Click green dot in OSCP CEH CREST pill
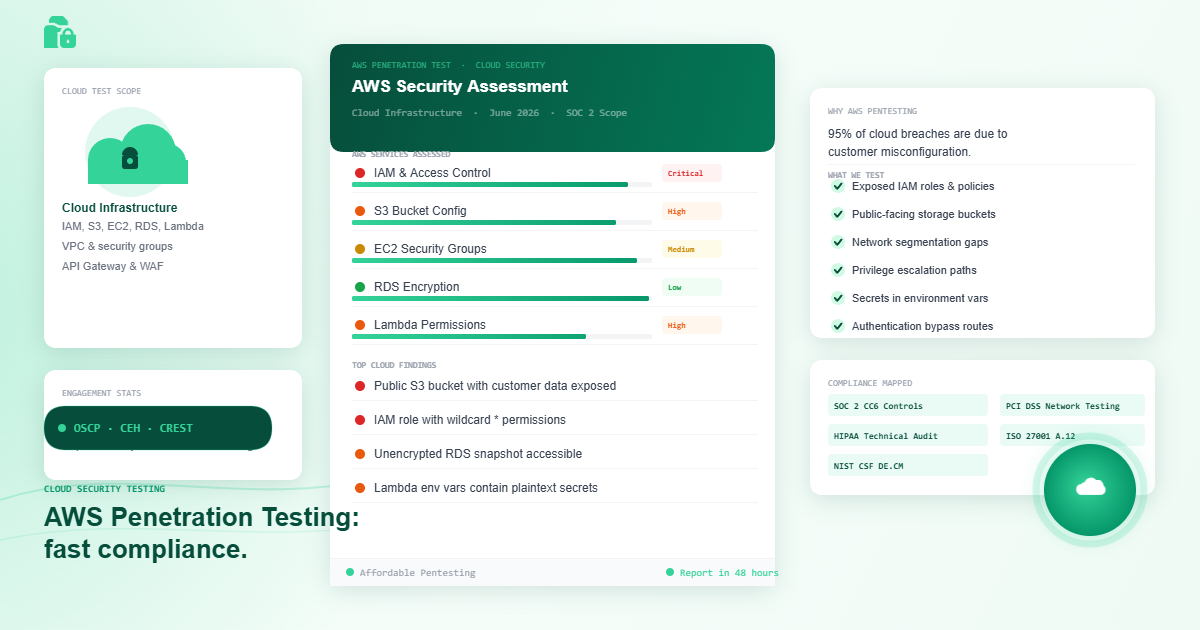The height and width of the screenshot is (630, 1200). 62,428
